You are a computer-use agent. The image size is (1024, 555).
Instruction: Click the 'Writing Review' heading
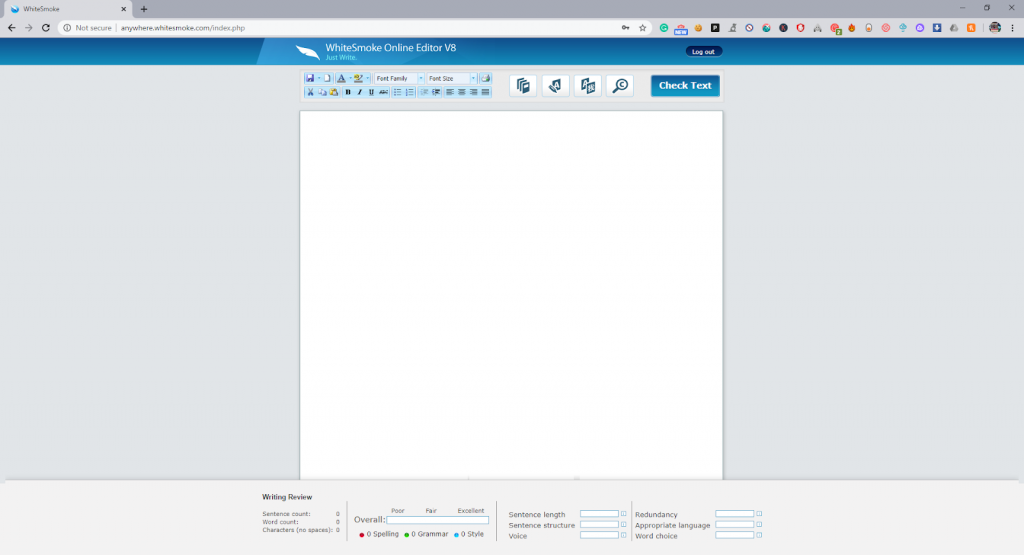(287, 497)
